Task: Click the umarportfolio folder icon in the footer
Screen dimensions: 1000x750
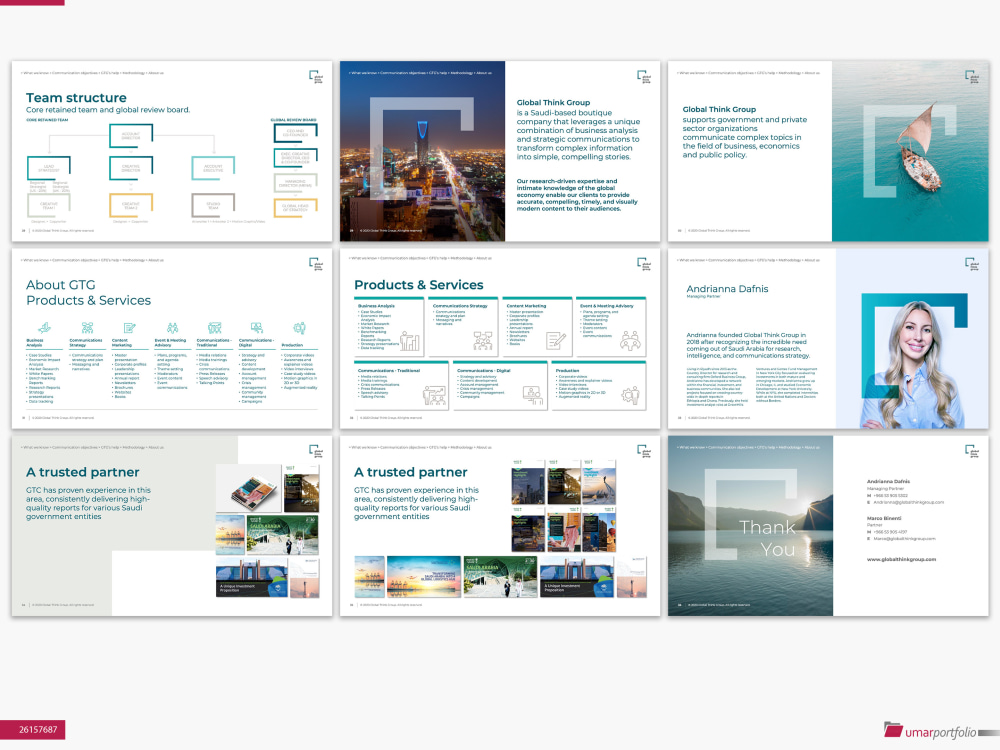Action: pyautogui.click(x=893, y=731)
